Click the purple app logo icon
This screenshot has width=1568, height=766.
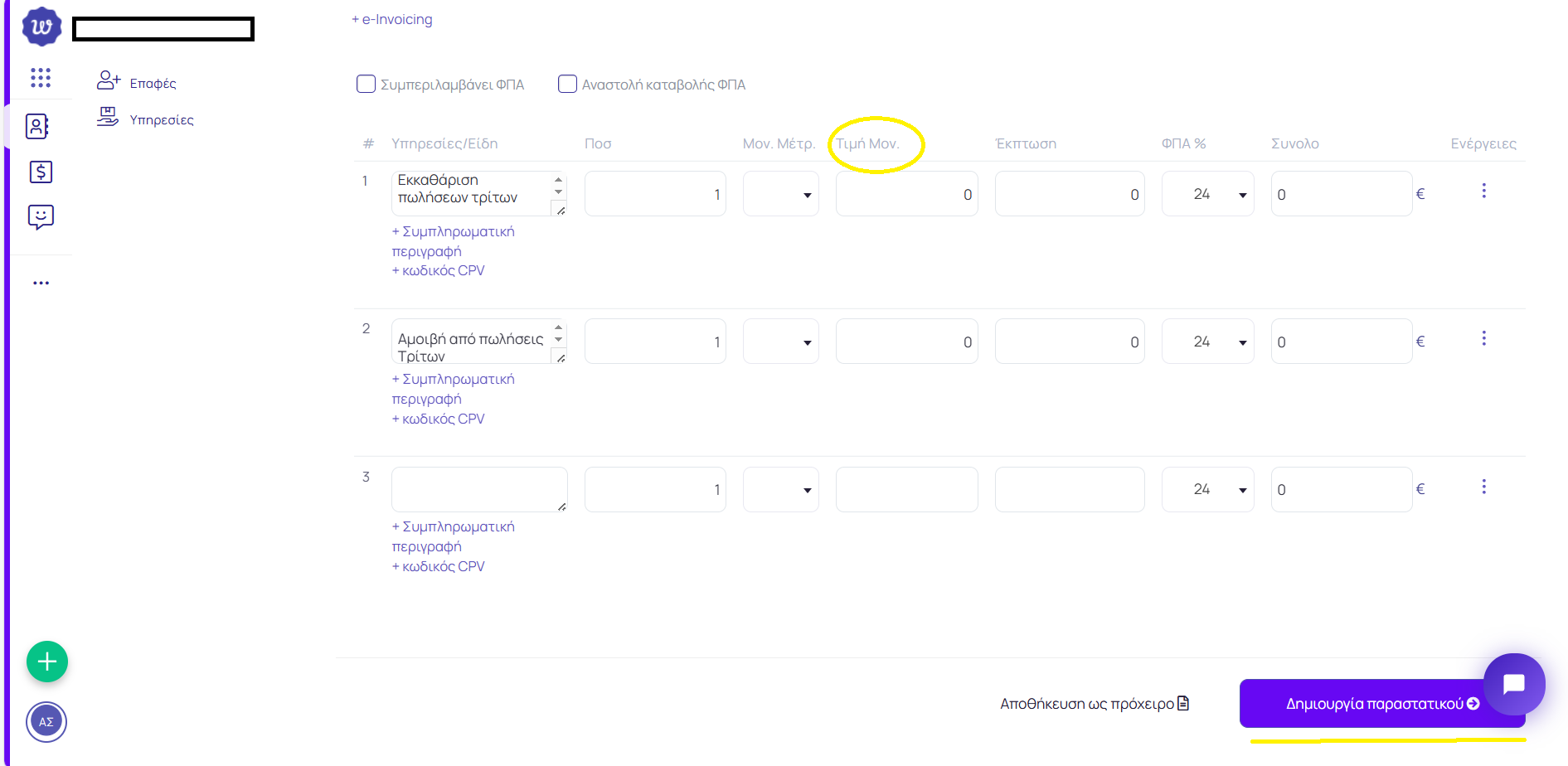41,27
